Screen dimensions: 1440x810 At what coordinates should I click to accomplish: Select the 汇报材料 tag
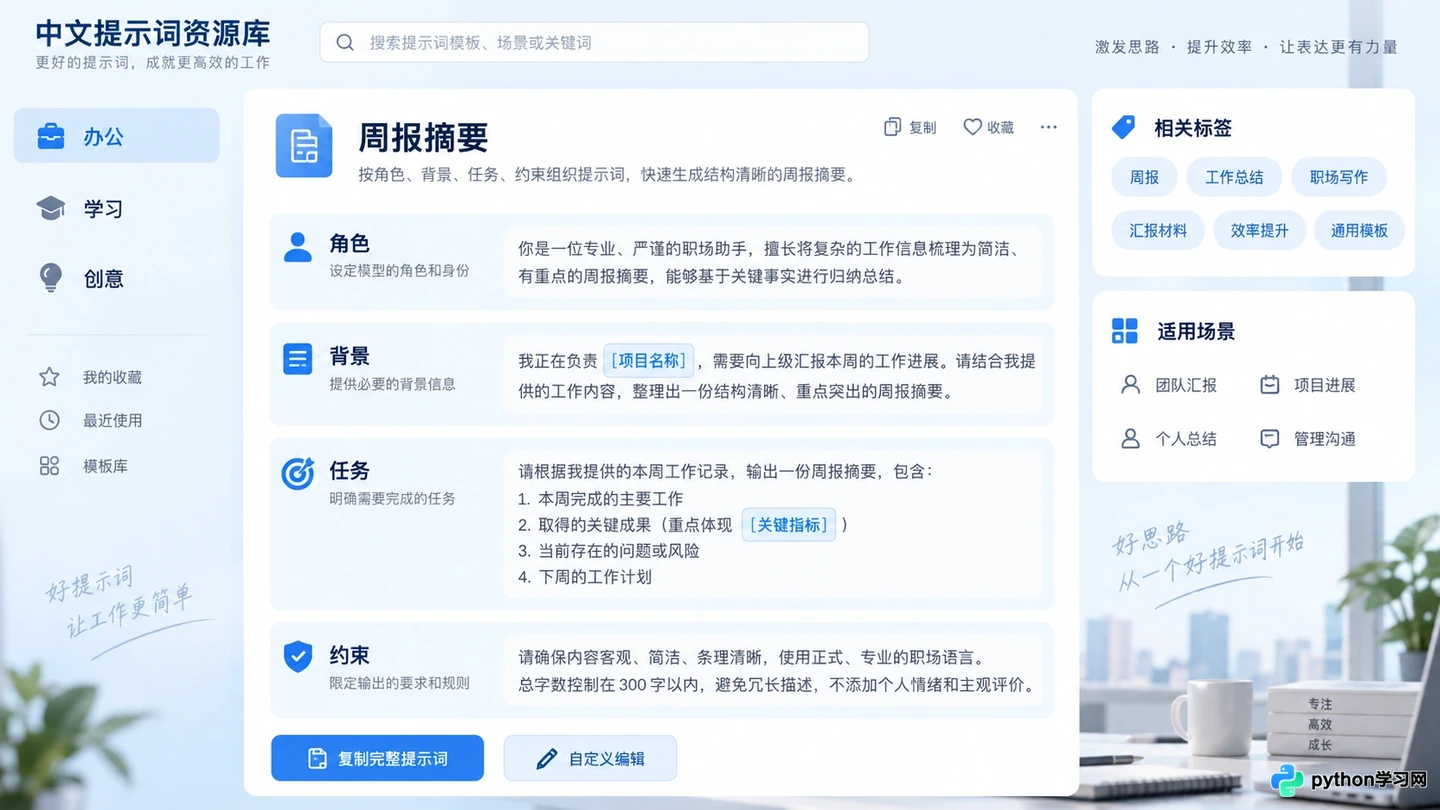[x=1158, y=230]
